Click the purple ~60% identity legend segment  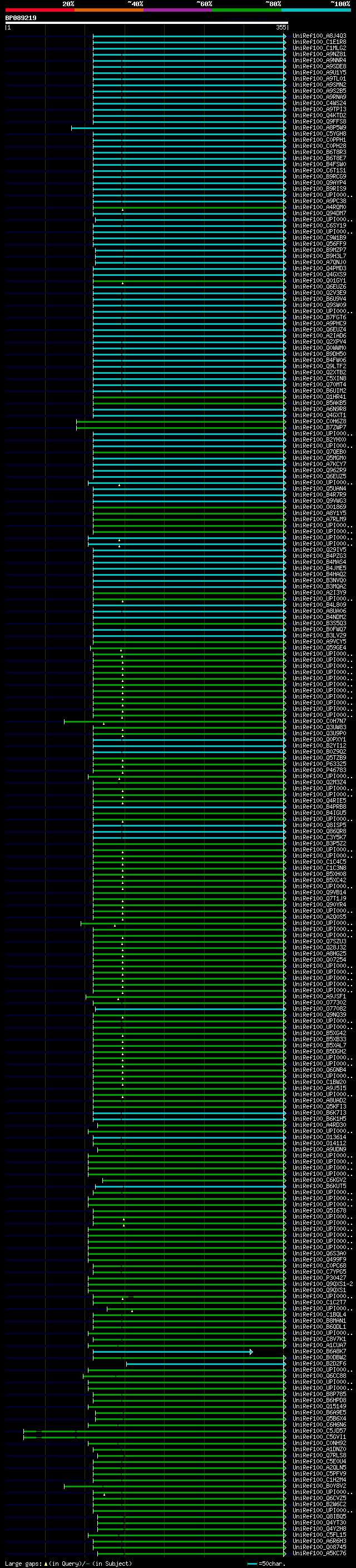tap(179, 11)
